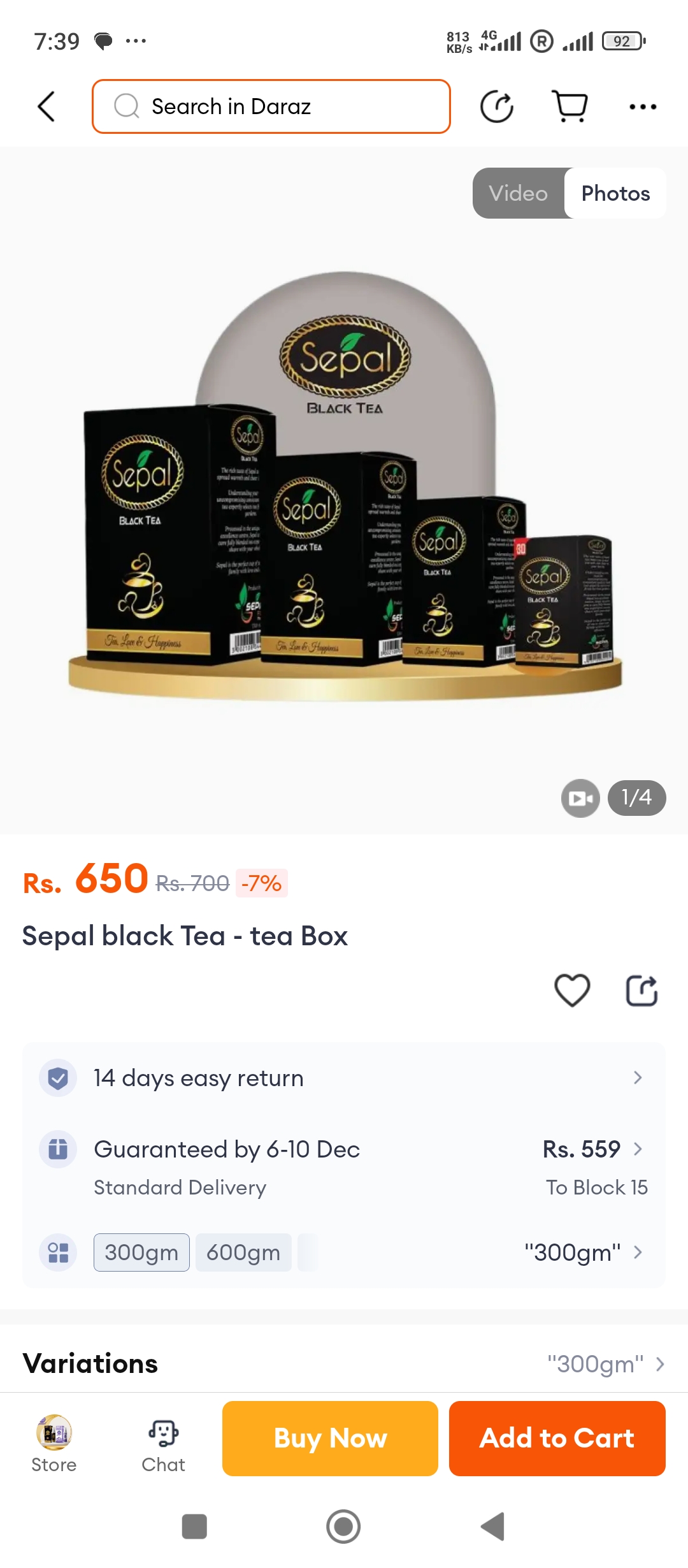Select the 300gm variation chip
This screenshot has height=1568, width=688.
click(x=141, y=1252)
